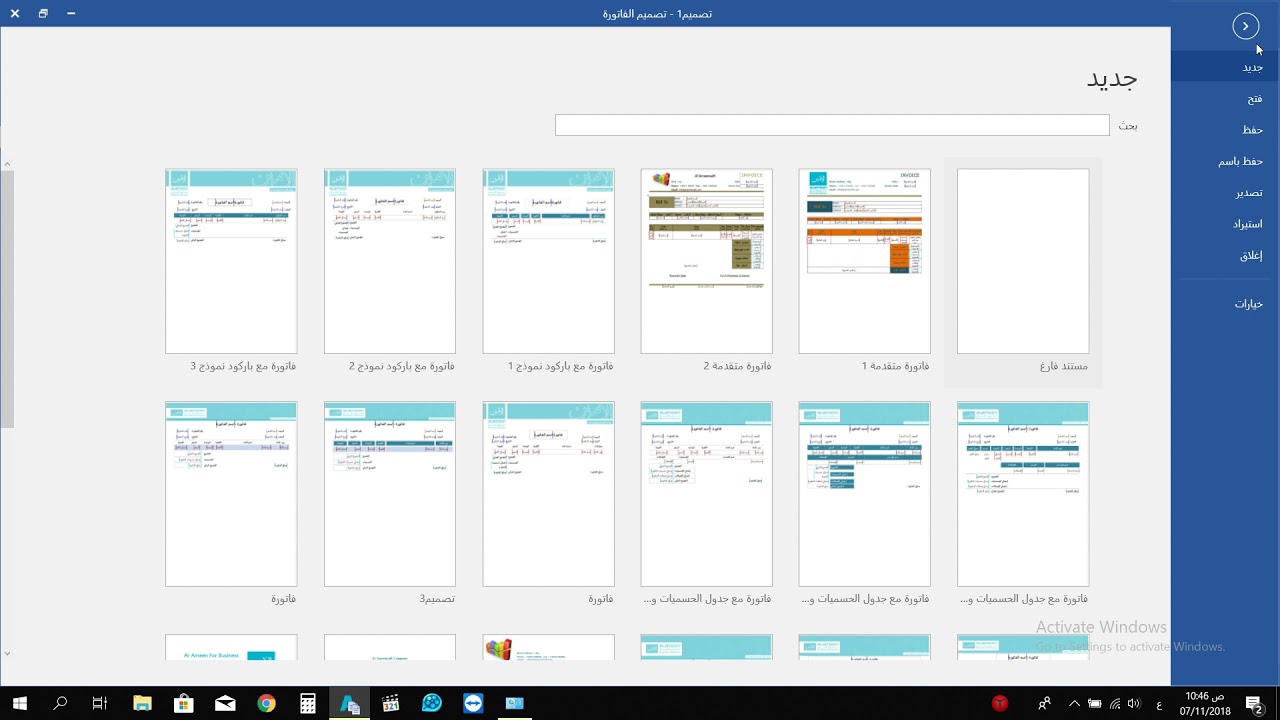Choose فاتورة مع باركود نموذج 2 template
The image size is (1280, 720).
pos(390,261)
